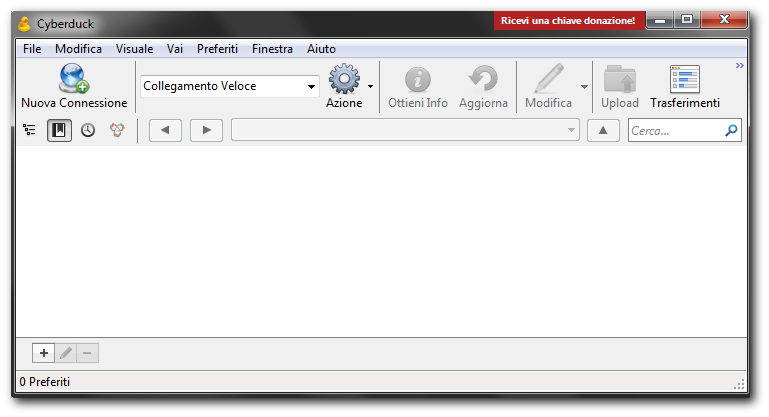769x417 pixels.
Task: Open the Azione dropdown arrow
Action: (370, 87)
